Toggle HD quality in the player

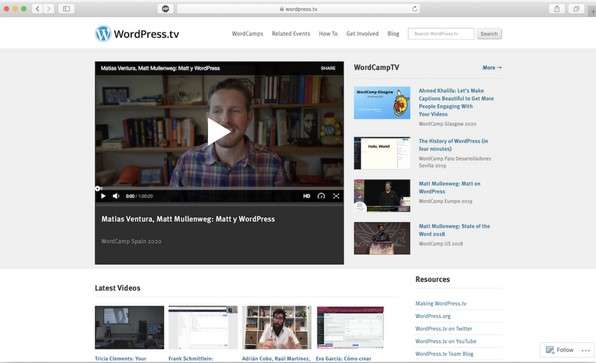(306, 196)
